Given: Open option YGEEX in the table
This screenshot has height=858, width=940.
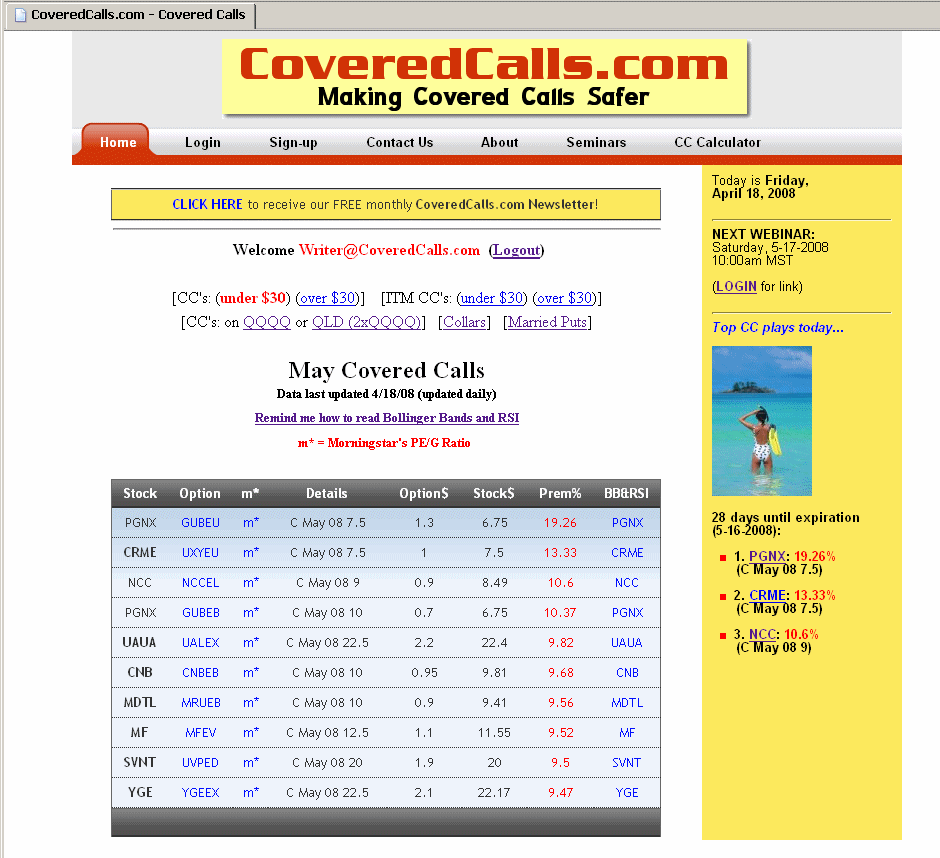Looking at the screenshot, I should [x=200, y=793].
